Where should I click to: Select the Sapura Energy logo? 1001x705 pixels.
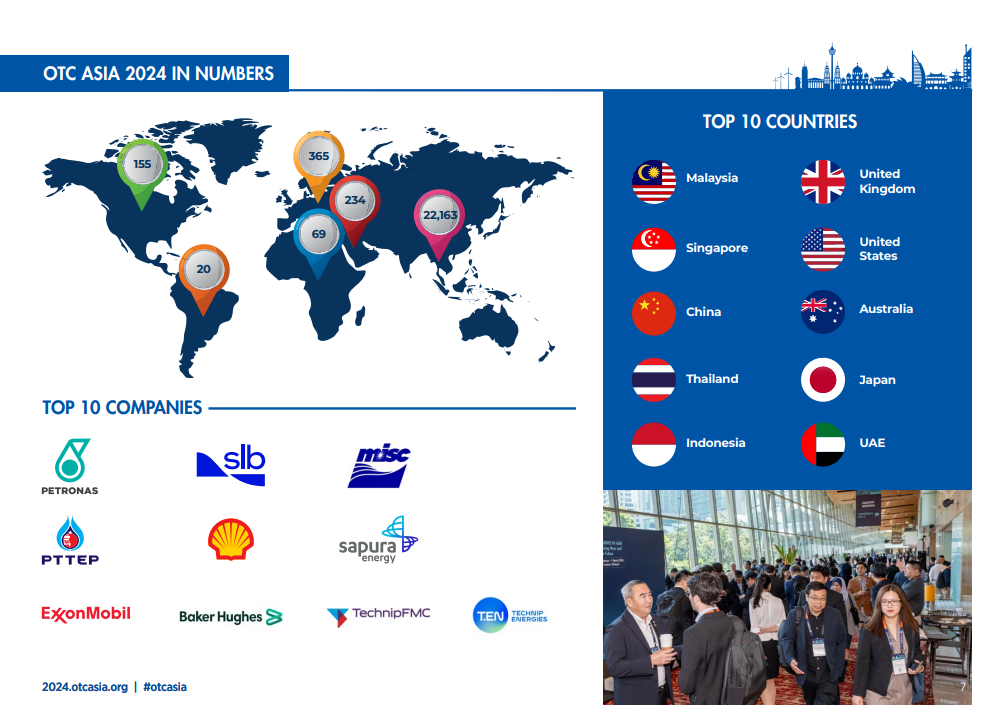tap(378, 540)
